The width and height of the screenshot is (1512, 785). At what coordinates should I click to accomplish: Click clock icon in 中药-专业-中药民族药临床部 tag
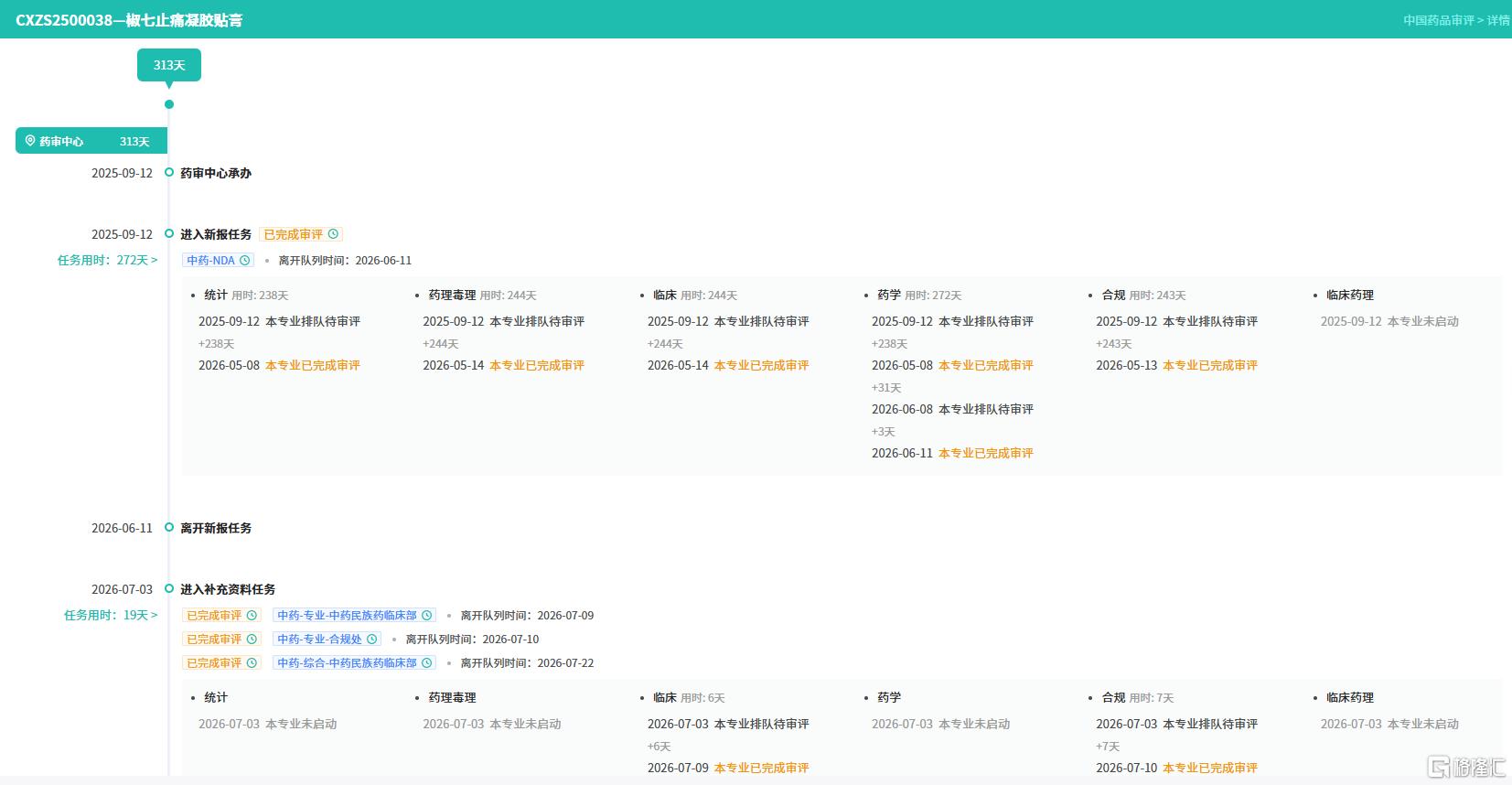pos(426,615)
